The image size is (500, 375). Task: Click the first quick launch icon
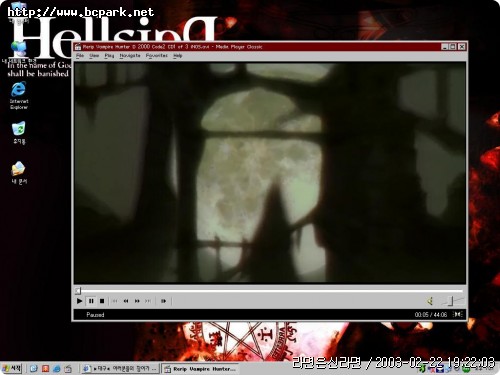click(x=33, y=368)
